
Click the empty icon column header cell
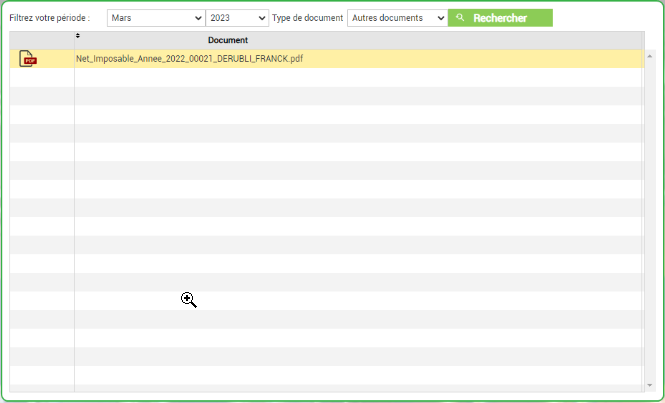[x=42, y=40]
